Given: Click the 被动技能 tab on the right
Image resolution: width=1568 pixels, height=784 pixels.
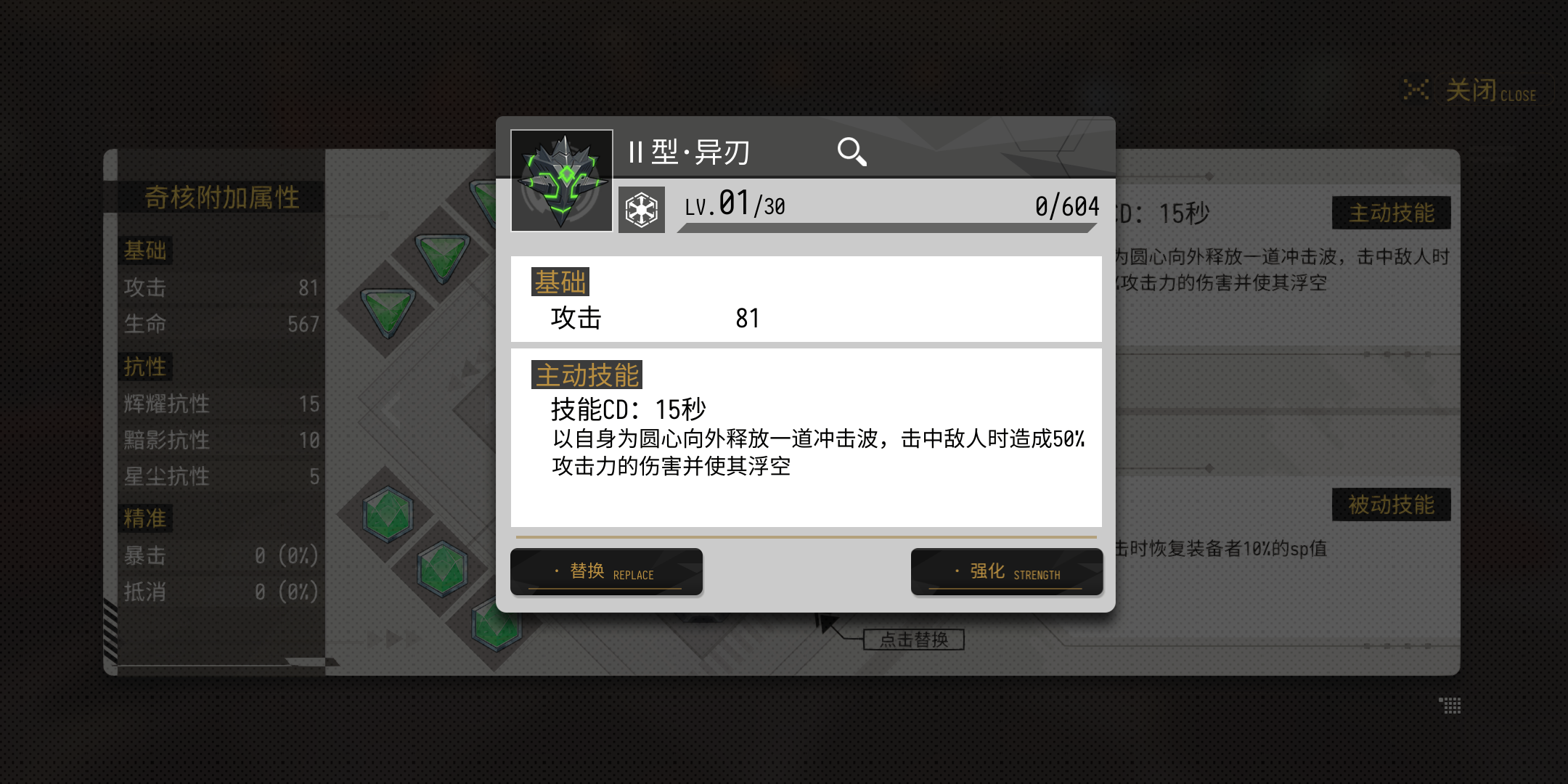Looking at the screenshot, I should point(1392,505).
